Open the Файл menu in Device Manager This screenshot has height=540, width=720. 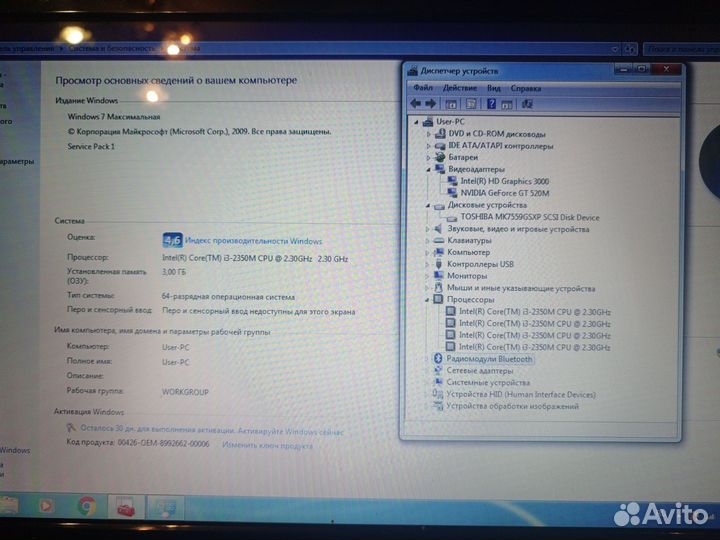click(422, 87)
